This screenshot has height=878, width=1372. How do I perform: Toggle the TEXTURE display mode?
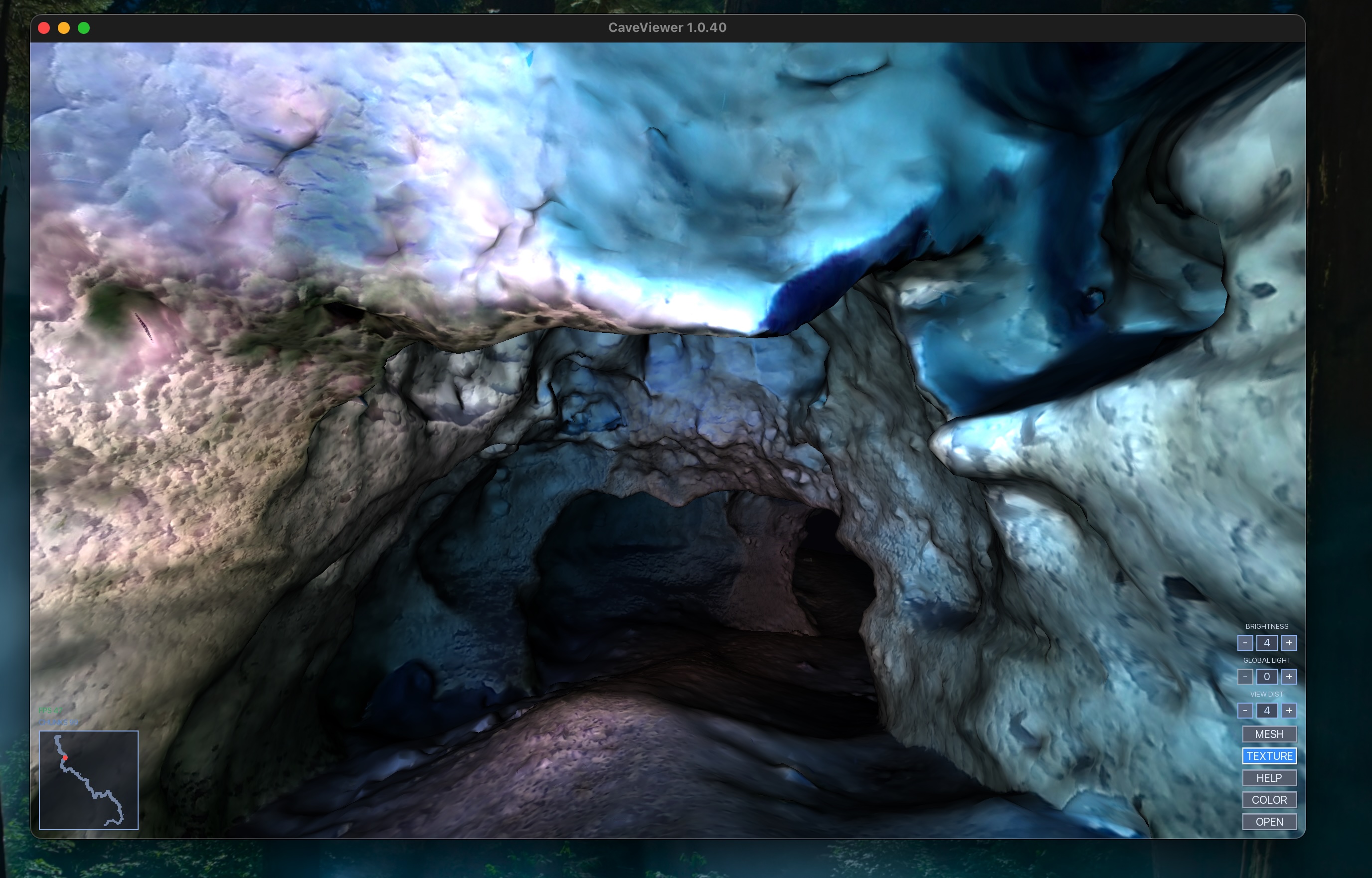pos(1269,756)
